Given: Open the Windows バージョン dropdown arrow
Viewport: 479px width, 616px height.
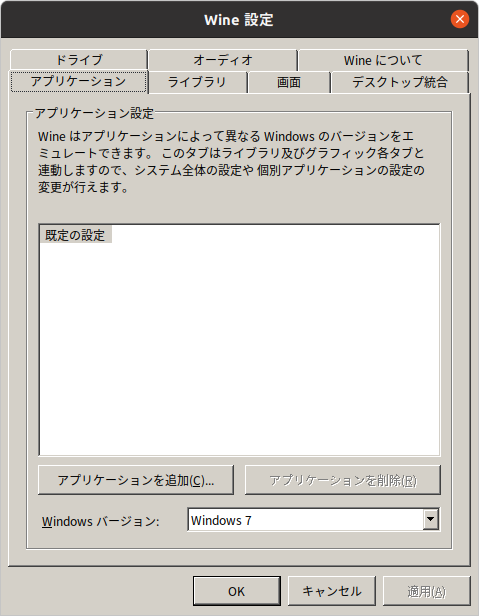Looking at the screenshot, I should pyautogui.click(x=431, y=519).
